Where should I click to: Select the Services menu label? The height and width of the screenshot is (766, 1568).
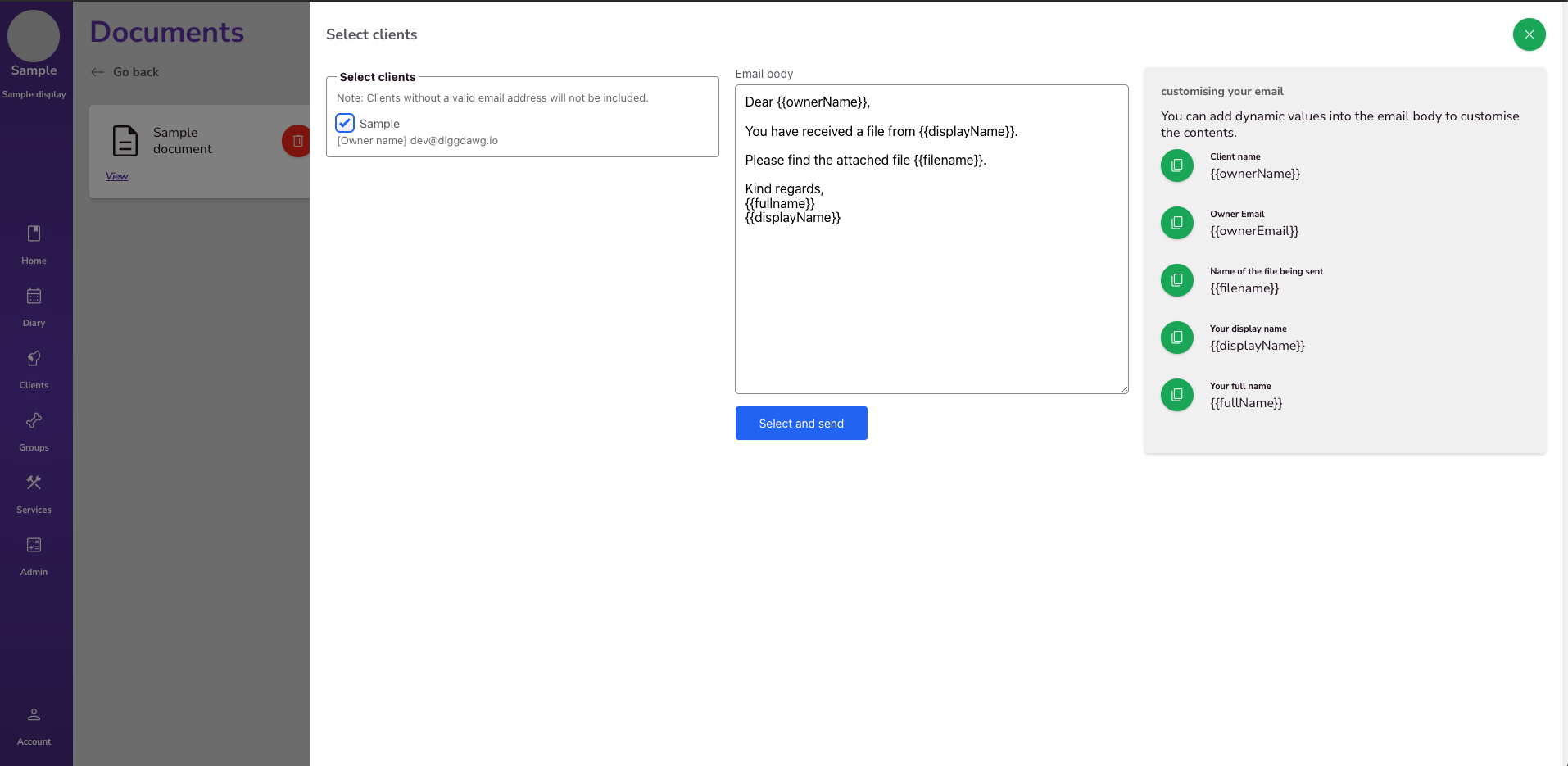tap(34, 510)
